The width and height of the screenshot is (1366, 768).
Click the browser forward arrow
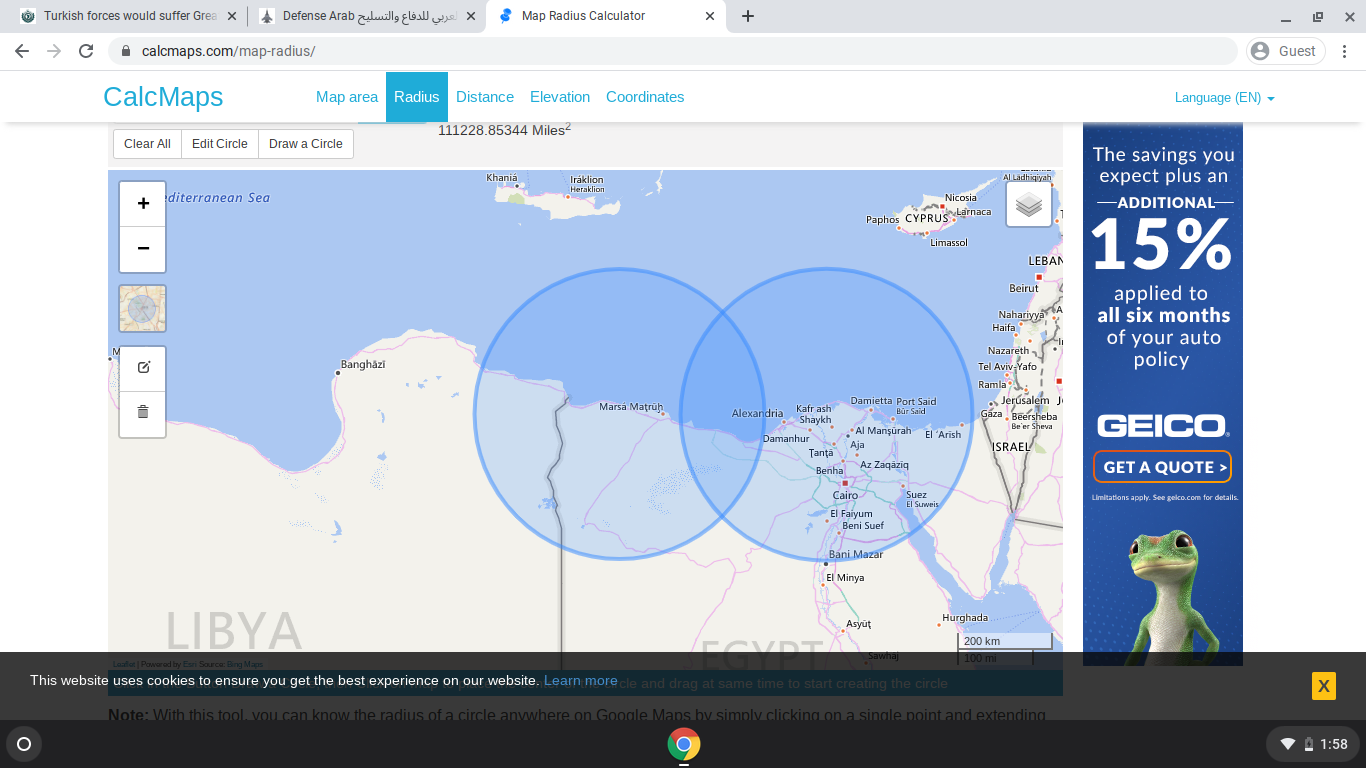pos(54,51)
